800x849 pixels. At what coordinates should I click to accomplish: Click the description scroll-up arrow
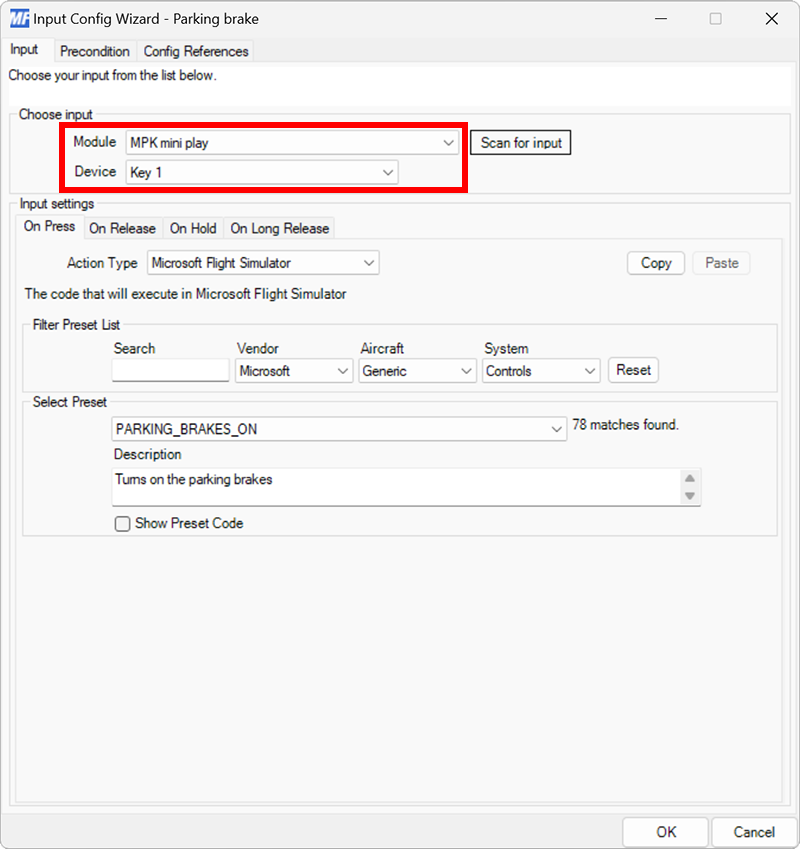(690, 475)
